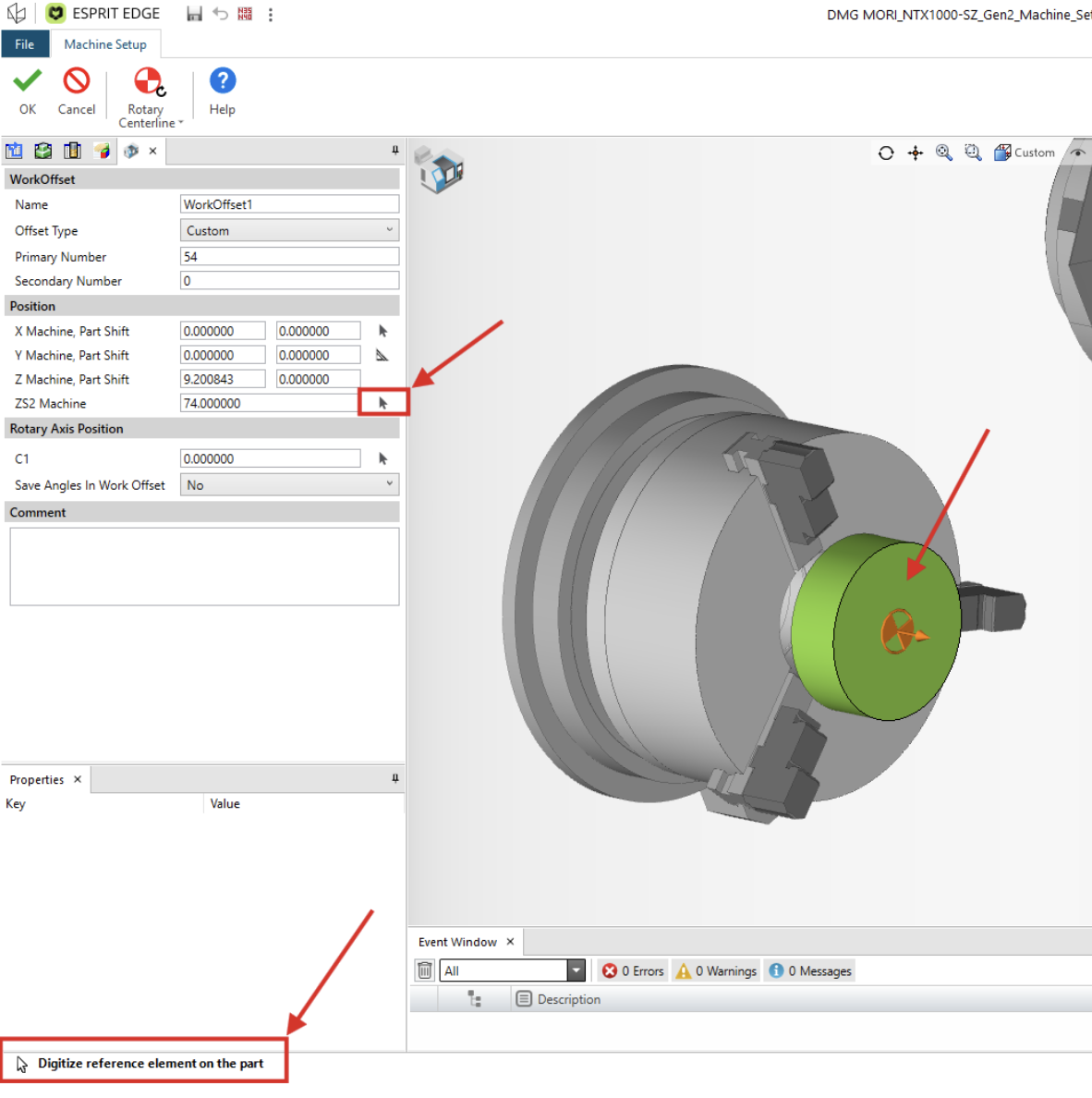Expand the Event Window All filter dropdown

[x=576, y=970]
